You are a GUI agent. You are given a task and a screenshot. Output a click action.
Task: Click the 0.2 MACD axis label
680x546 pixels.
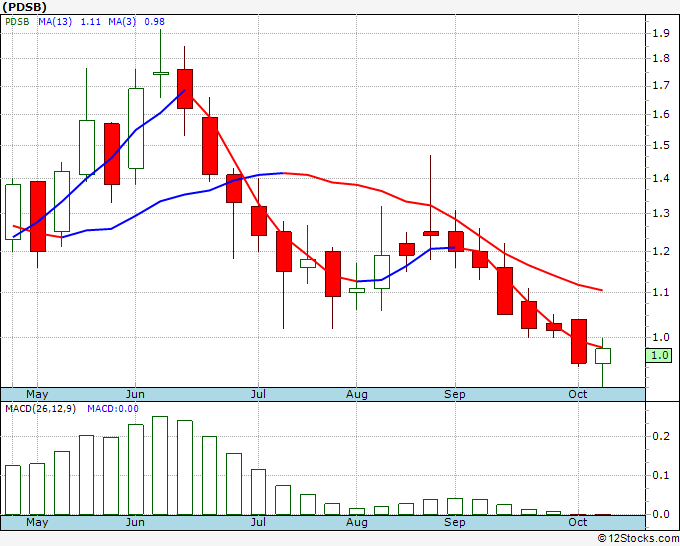[x=661, y=436]
